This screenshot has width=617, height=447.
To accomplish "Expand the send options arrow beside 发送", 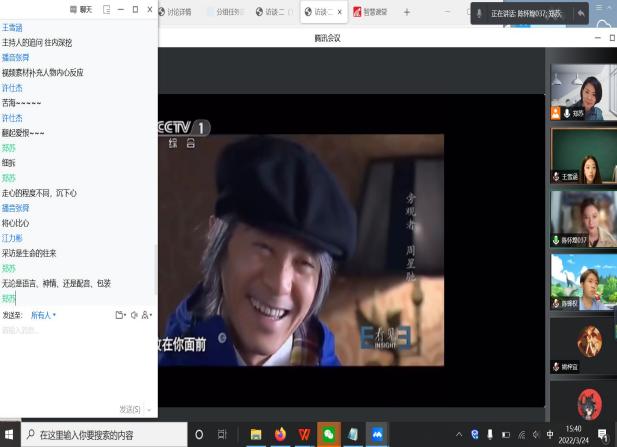I will click(x=150, y=408).
